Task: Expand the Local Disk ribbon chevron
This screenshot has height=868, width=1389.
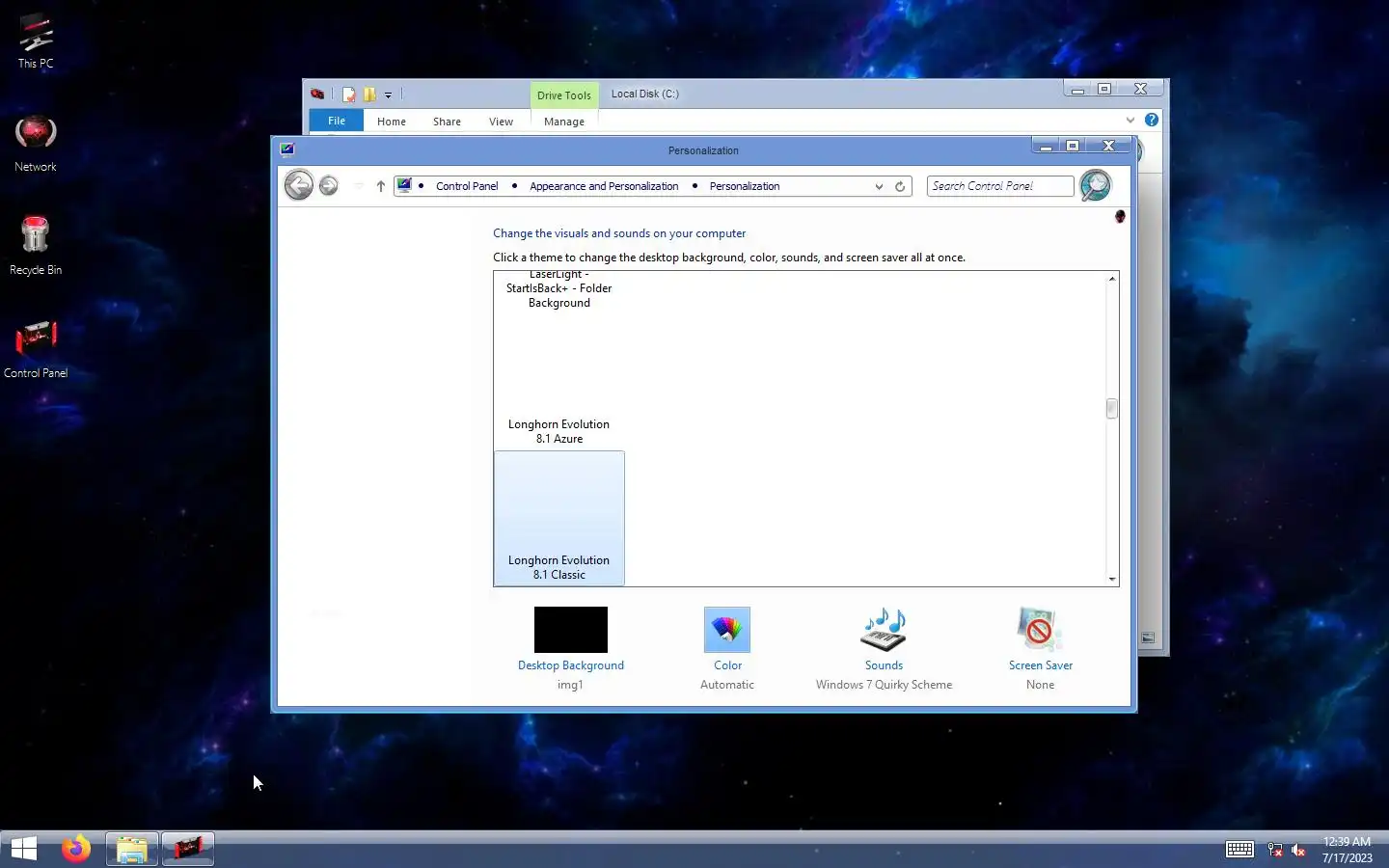Action: click(1130, 120)
